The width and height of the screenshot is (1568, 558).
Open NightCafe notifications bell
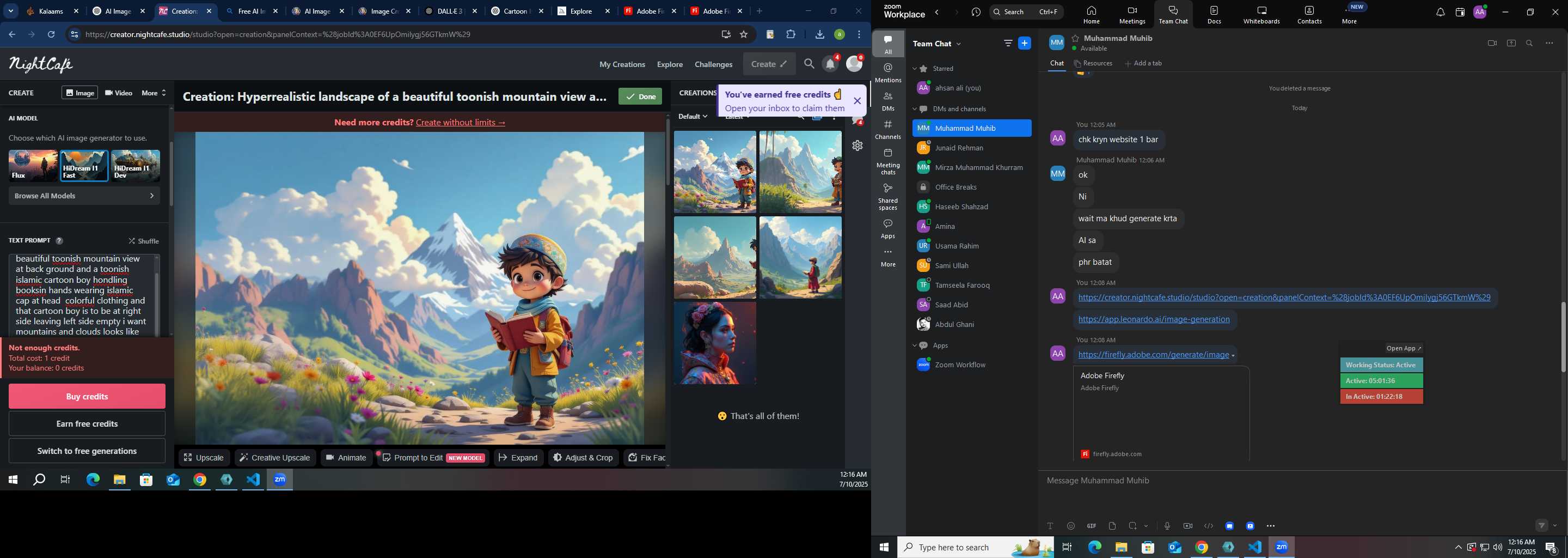tap(830, 64)
